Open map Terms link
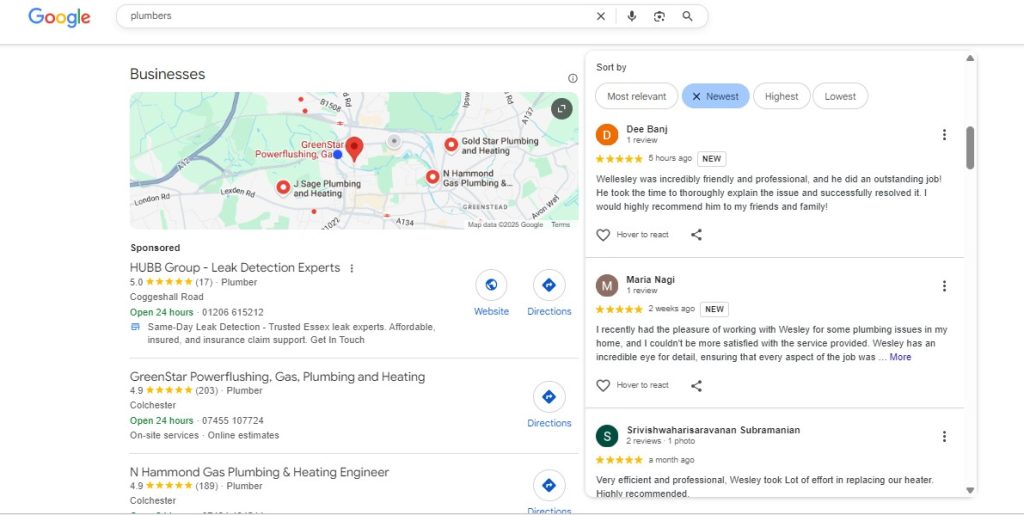This screenshot has width=1024, height=515. coord(560,225)
